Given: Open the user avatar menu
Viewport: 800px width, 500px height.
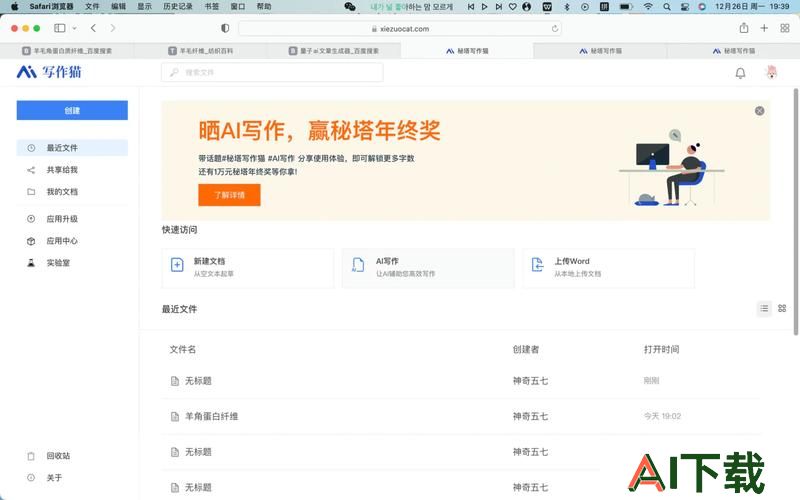Looking at the screenshot, I should point(771,72).
